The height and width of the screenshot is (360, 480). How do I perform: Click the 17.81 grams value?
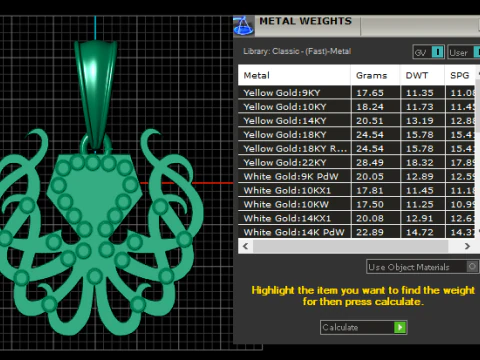370,191
